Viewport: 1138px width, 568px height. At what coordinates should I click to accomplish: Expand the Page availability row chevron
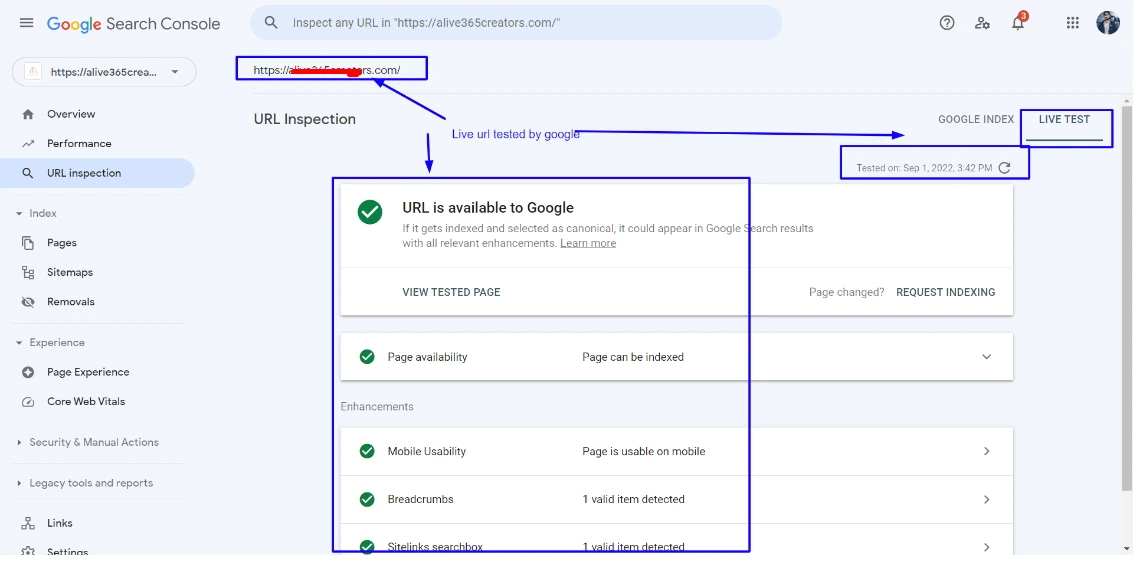(986, 357)
